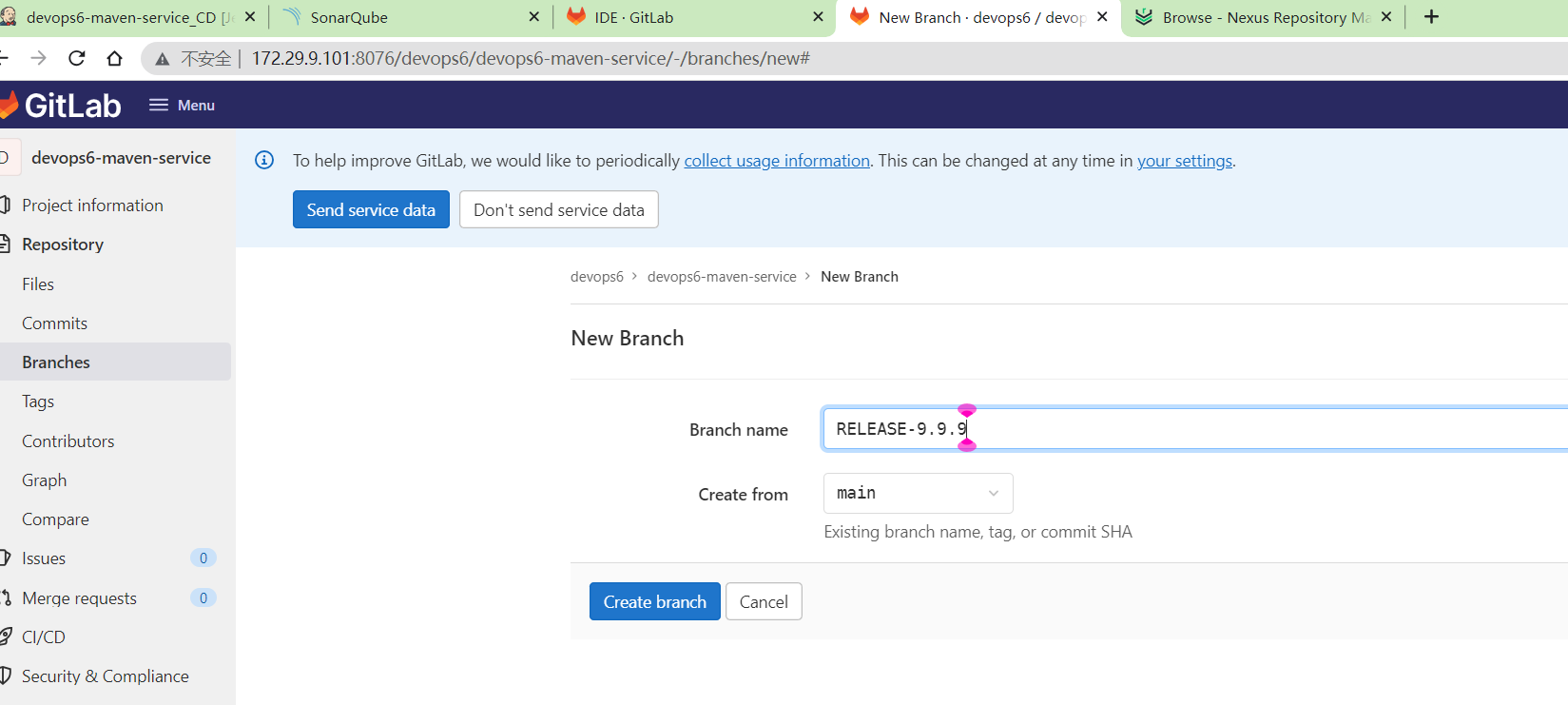Click Don't send service data button
Image resolution: width=1568 pixels, height=705 pixels.
click(559, 209)
